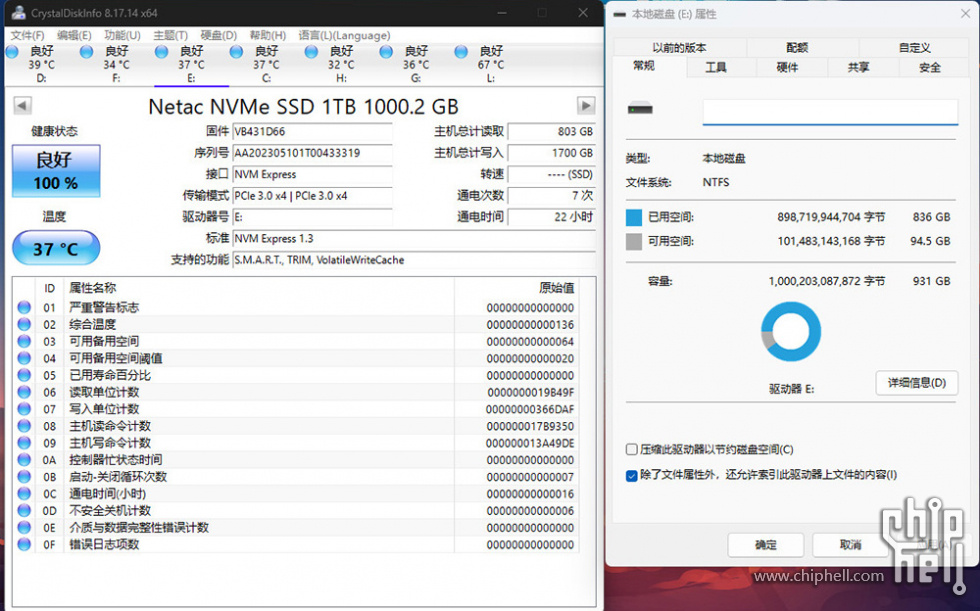The width and height of the screenshot is (980, 611).
Task: Open the 语言(L)(Language) menu
Action: pyautogui.click(x=344, y=35)
